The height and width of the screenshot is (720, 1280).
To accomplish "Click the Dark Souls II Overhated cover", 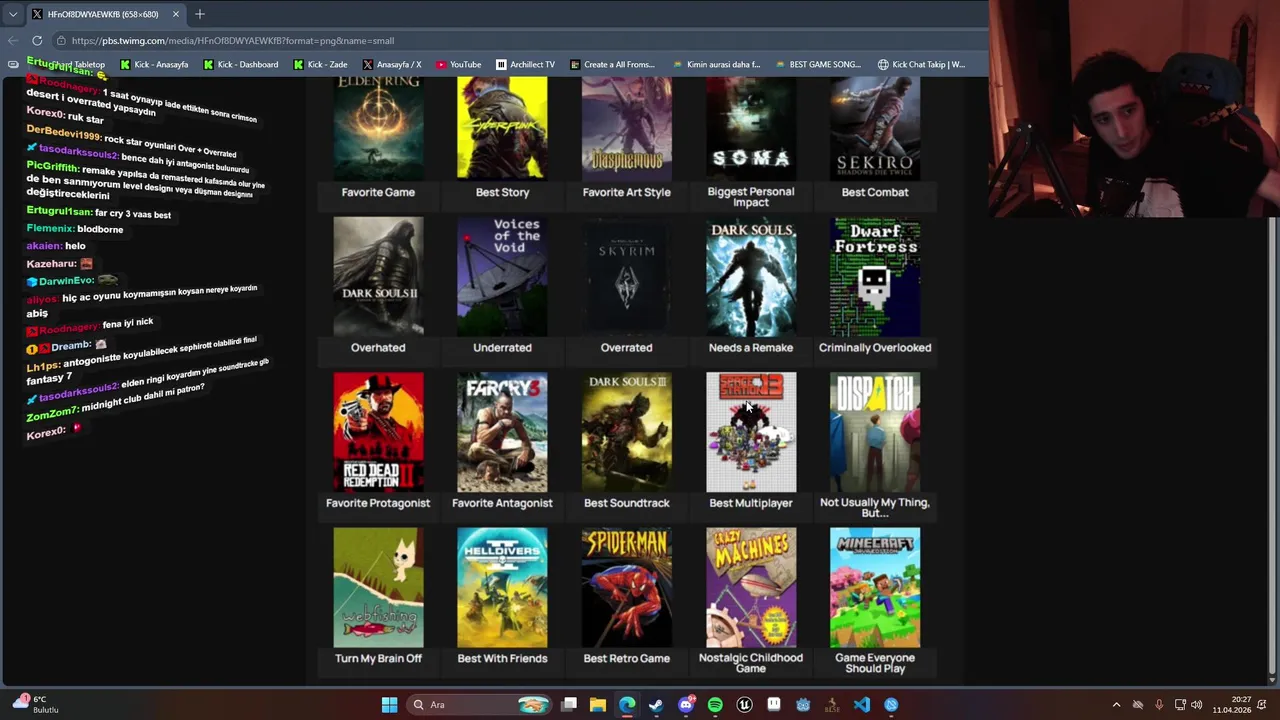I will click(x=378, y=277).
